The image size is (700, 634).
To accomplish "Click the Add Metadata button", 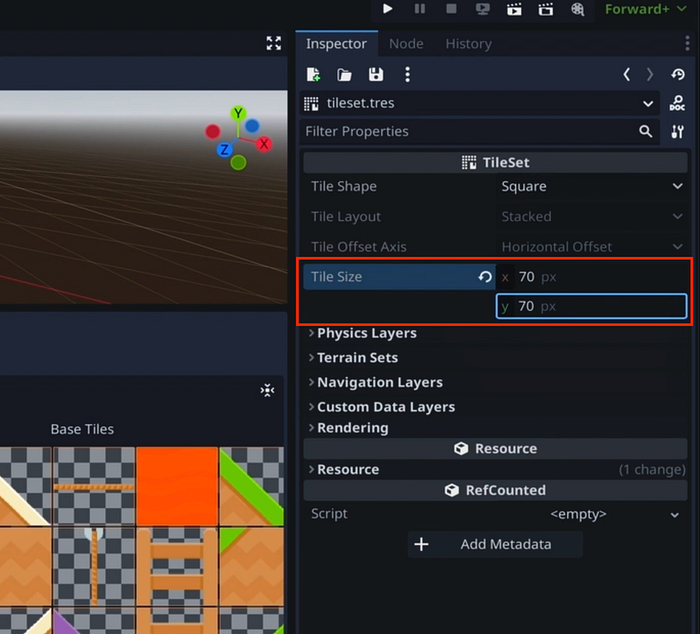I will point(495,544).
